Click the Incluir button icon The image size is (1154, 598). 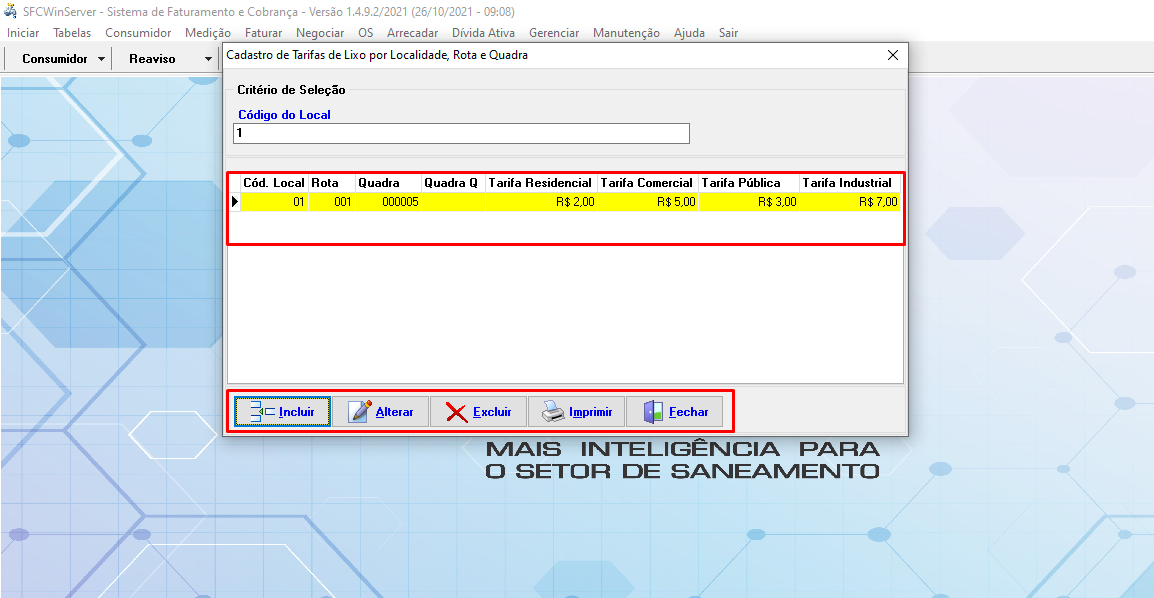(262, 412)
